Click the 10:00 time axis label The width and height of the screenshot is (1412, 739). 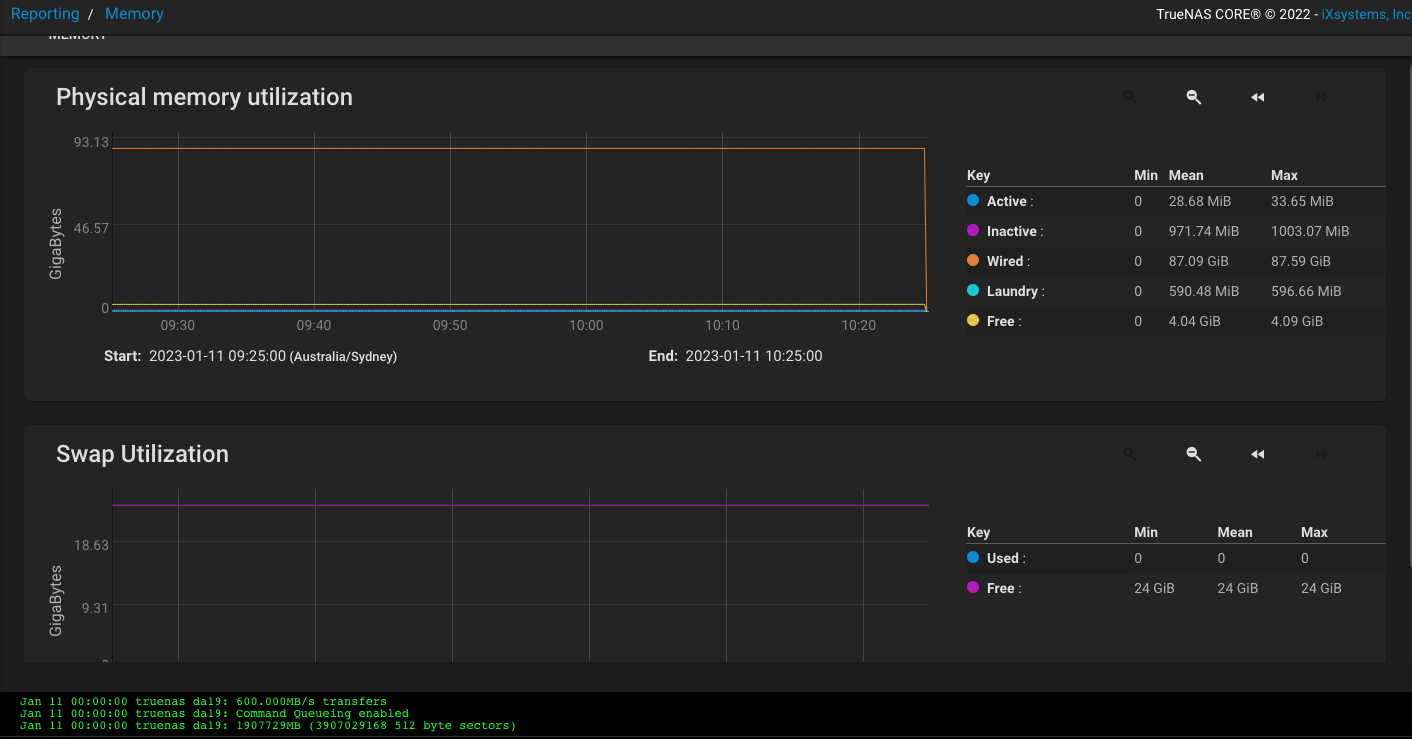(586, 326)
